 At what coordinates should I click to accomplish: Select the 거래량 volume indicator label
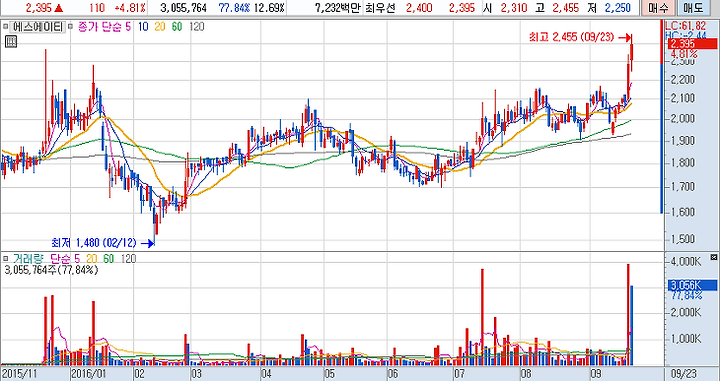(27, 259)
